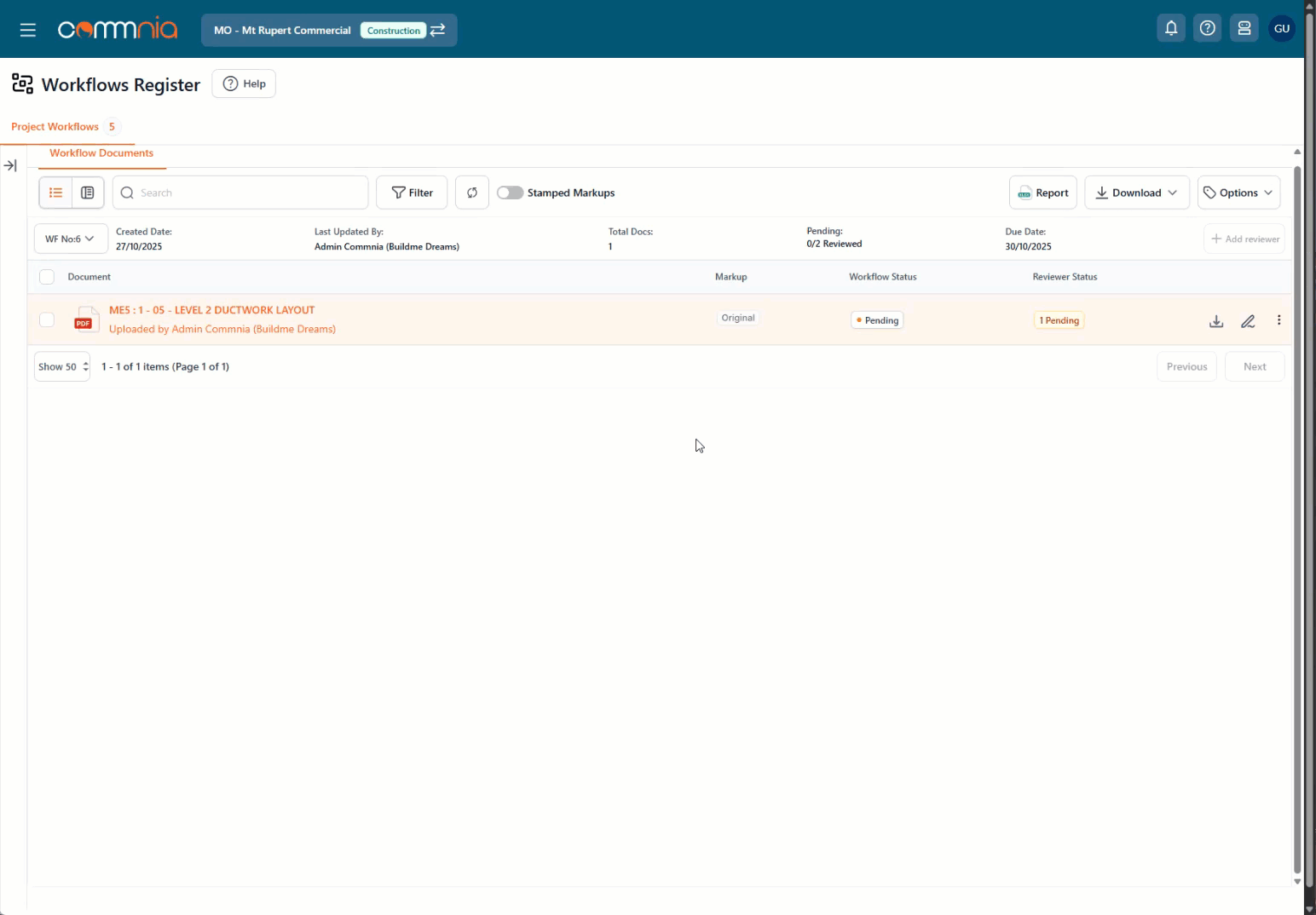The width and height of the screenshot is (1316, 915).
Task: Open the notifications bell
Action: tap(1171, 29)
